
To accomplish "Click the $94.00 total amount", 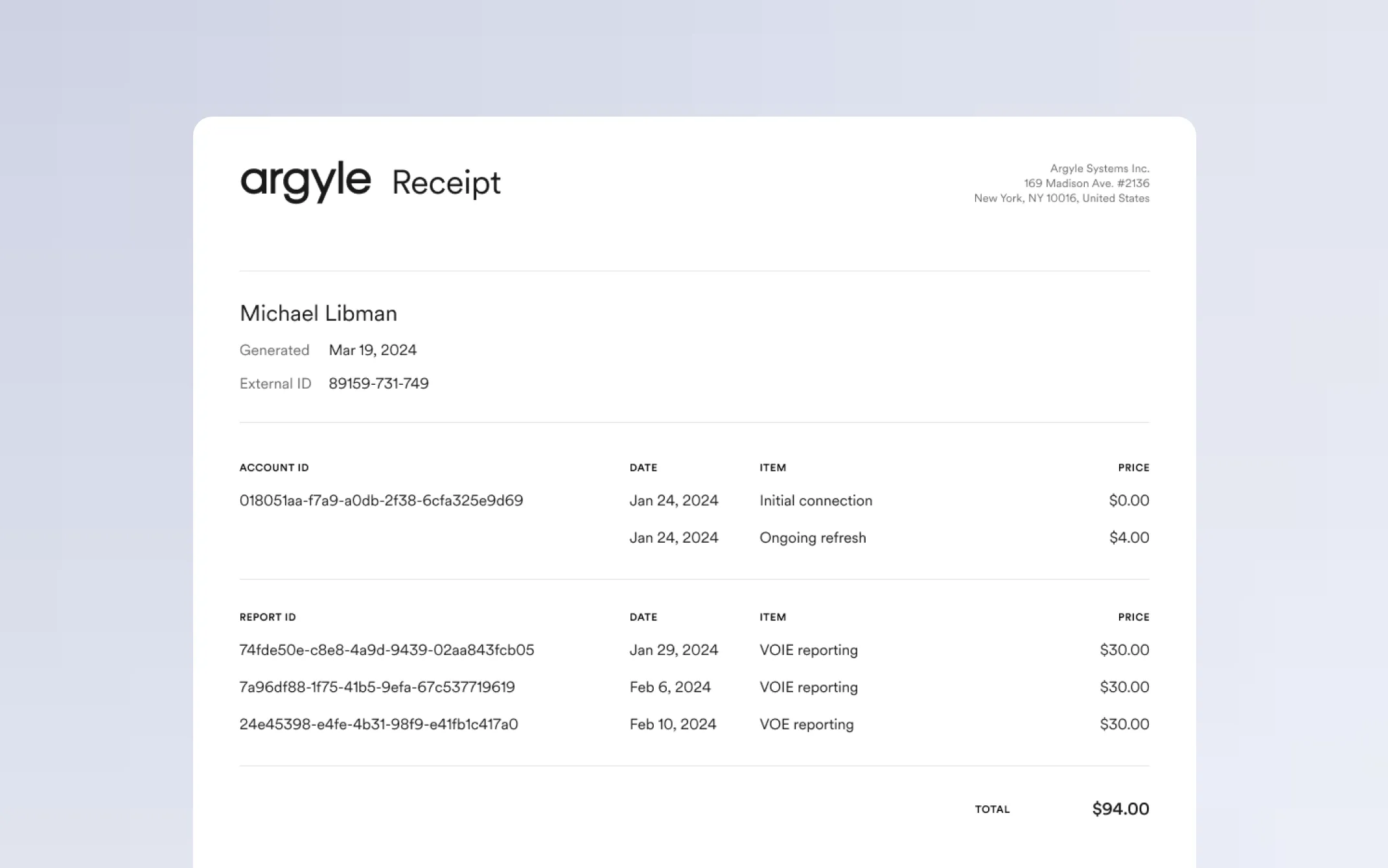I will pos(1120,809).
